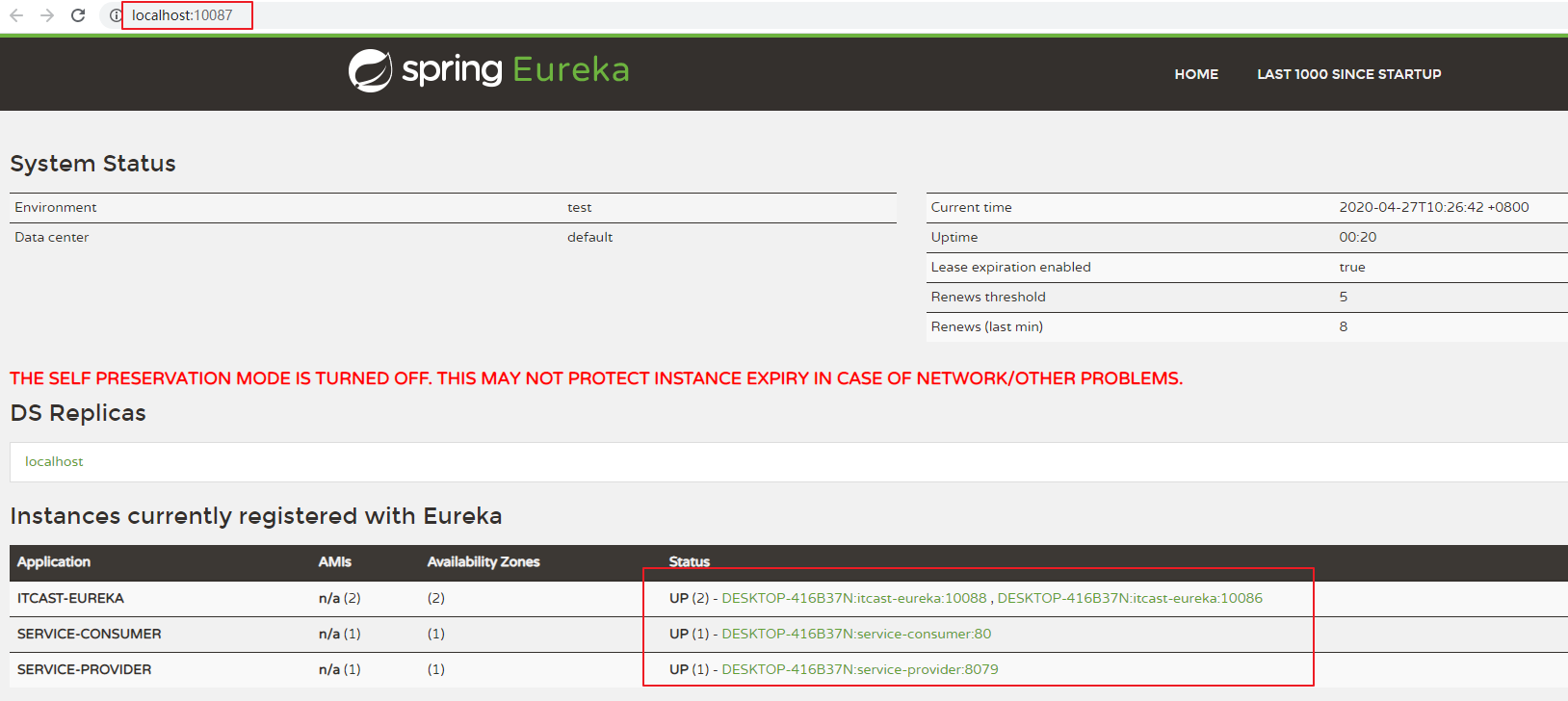Click the Availability Zones column header
Image resolution: width=1568 pixels, height=701 pixels.
click(483, 561)
